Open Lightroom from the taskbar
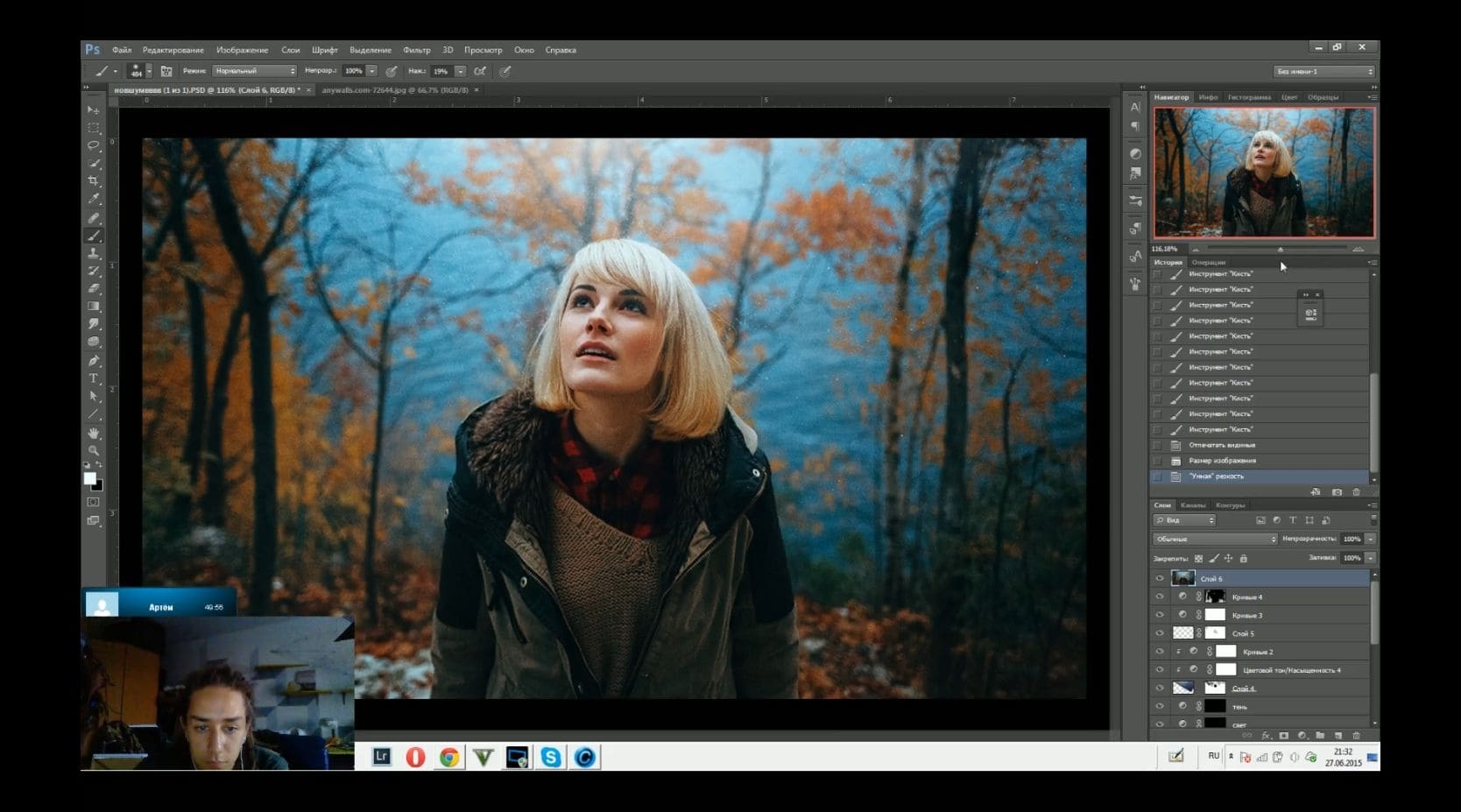Screen dimensions: 1461x812 pyautogui.click(x=381, y=757)
